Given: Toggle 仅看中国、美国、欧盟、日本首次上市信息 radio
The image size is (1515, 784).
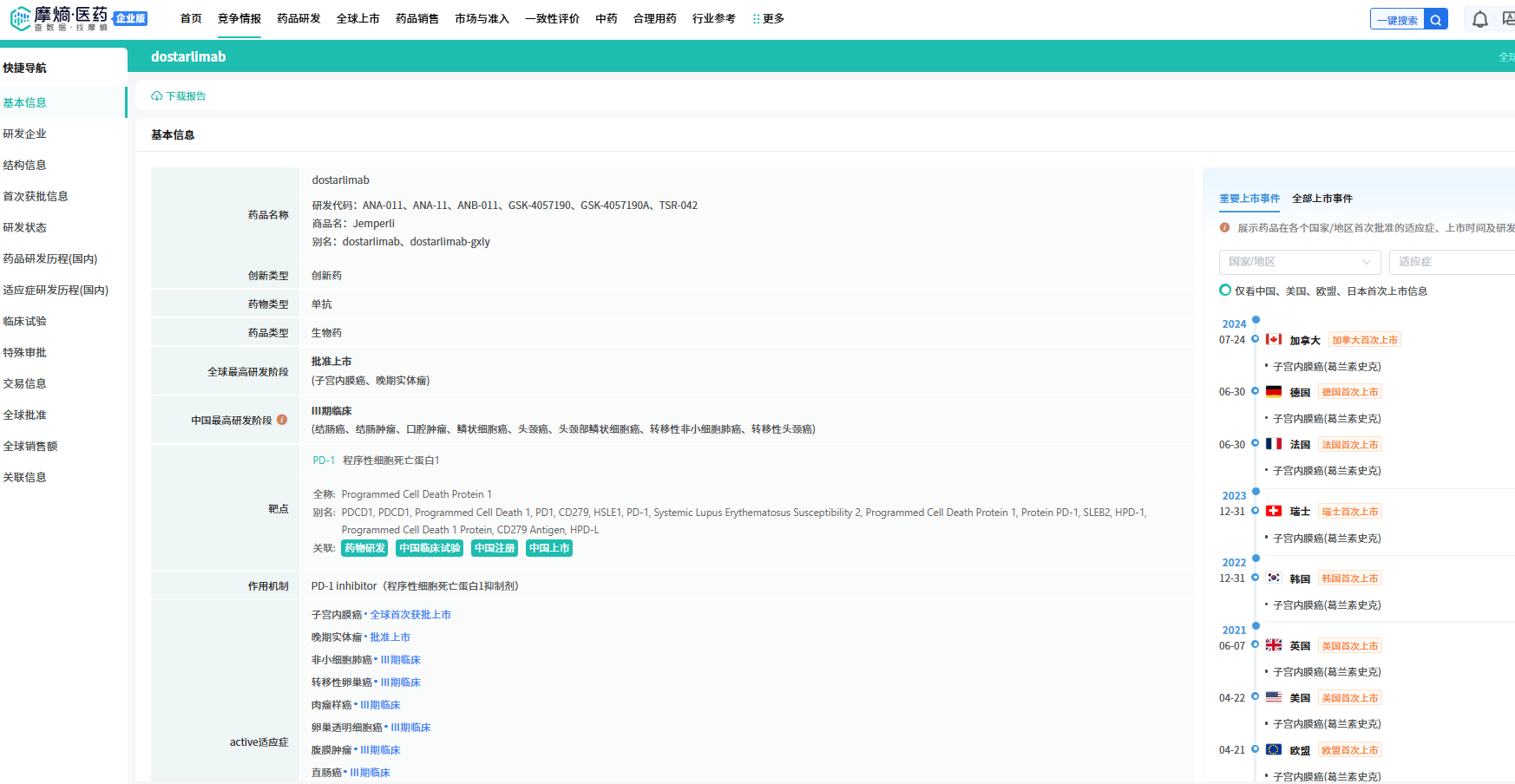Looking at the screenshot, I should click(1225, 291).
